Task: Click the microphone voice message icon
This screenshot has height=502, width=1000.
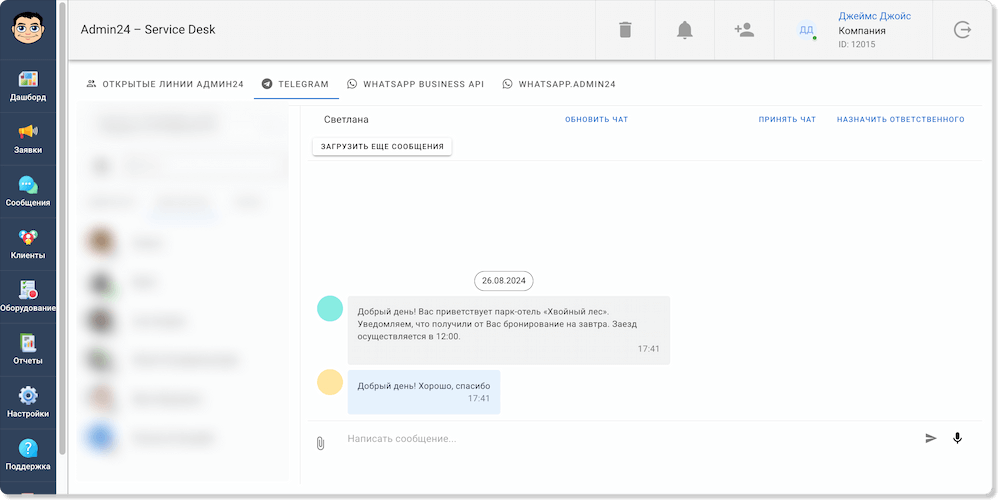Action: click(957, 438)
